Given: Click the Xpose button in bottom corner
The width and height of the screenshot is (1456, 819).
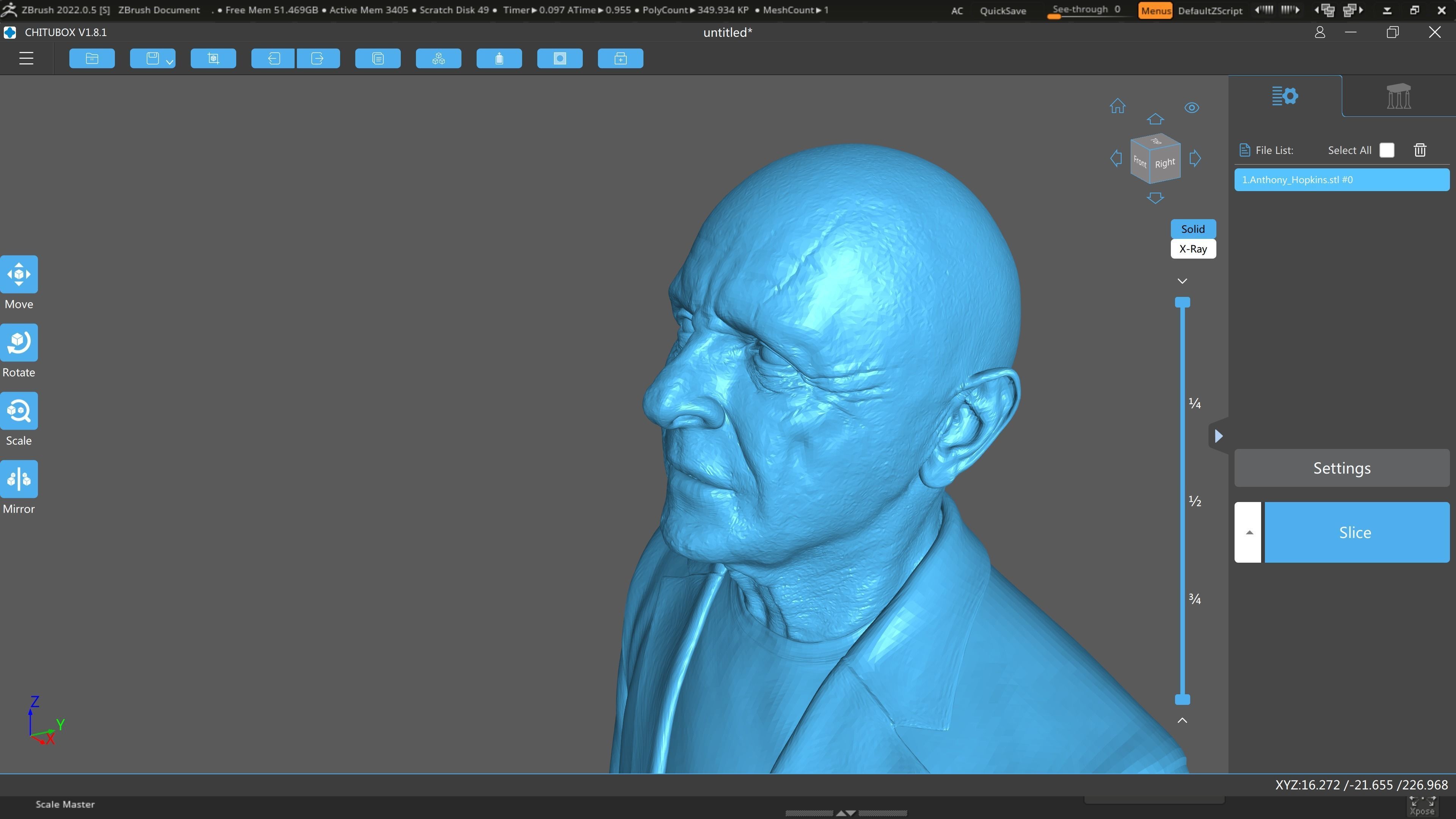Looking at the screenshot, I should click(x=1422, y=806).
